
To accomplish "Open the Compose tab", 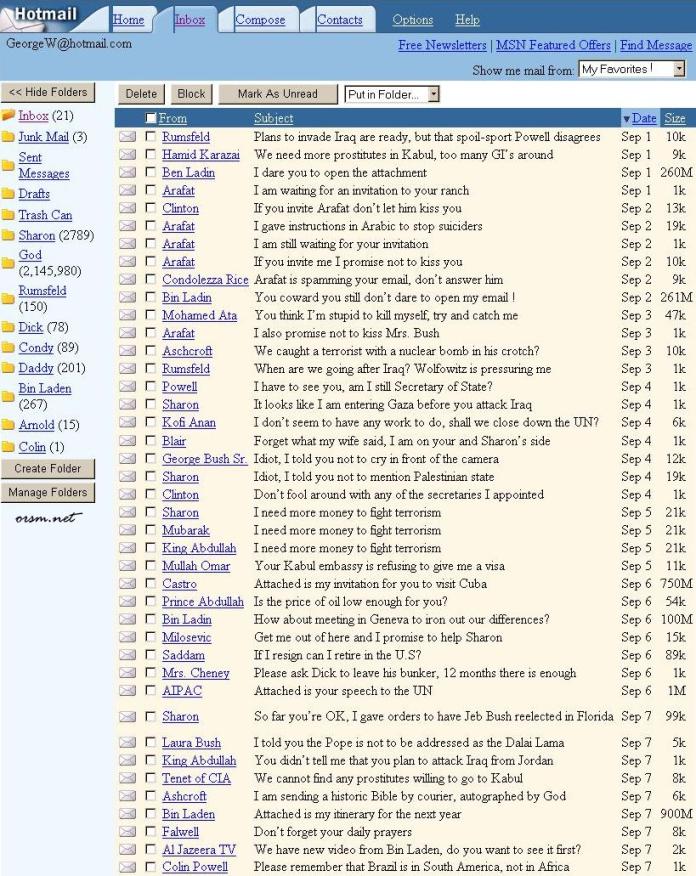I will 260,20.
